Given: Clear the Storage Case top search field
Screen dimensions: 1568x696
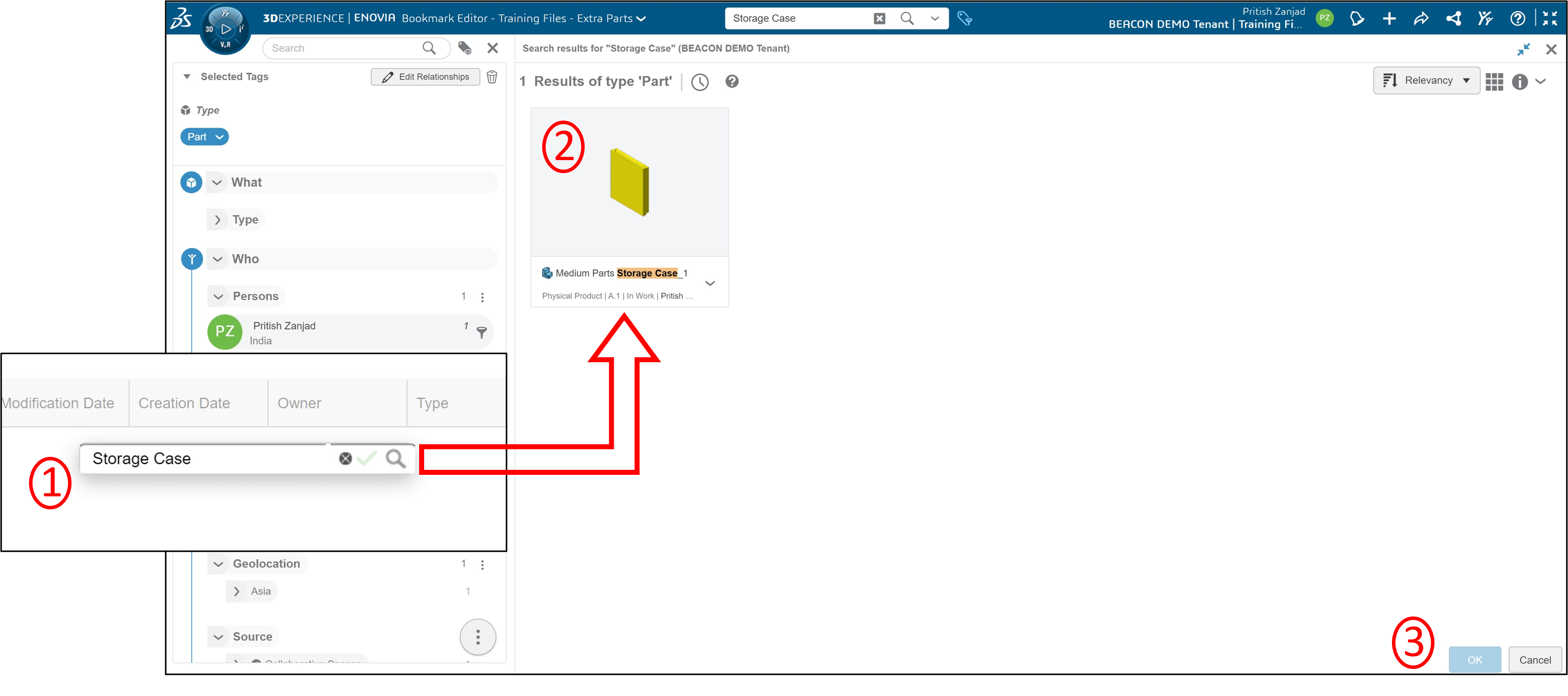Looking at the screenshot, I should pyautogui.click(x=879, y=19).
